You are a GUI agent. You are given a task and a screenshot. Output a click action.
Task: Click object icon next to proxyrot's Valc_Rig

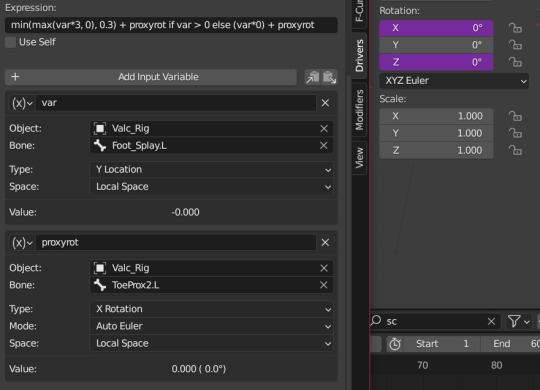click(100, 268)
